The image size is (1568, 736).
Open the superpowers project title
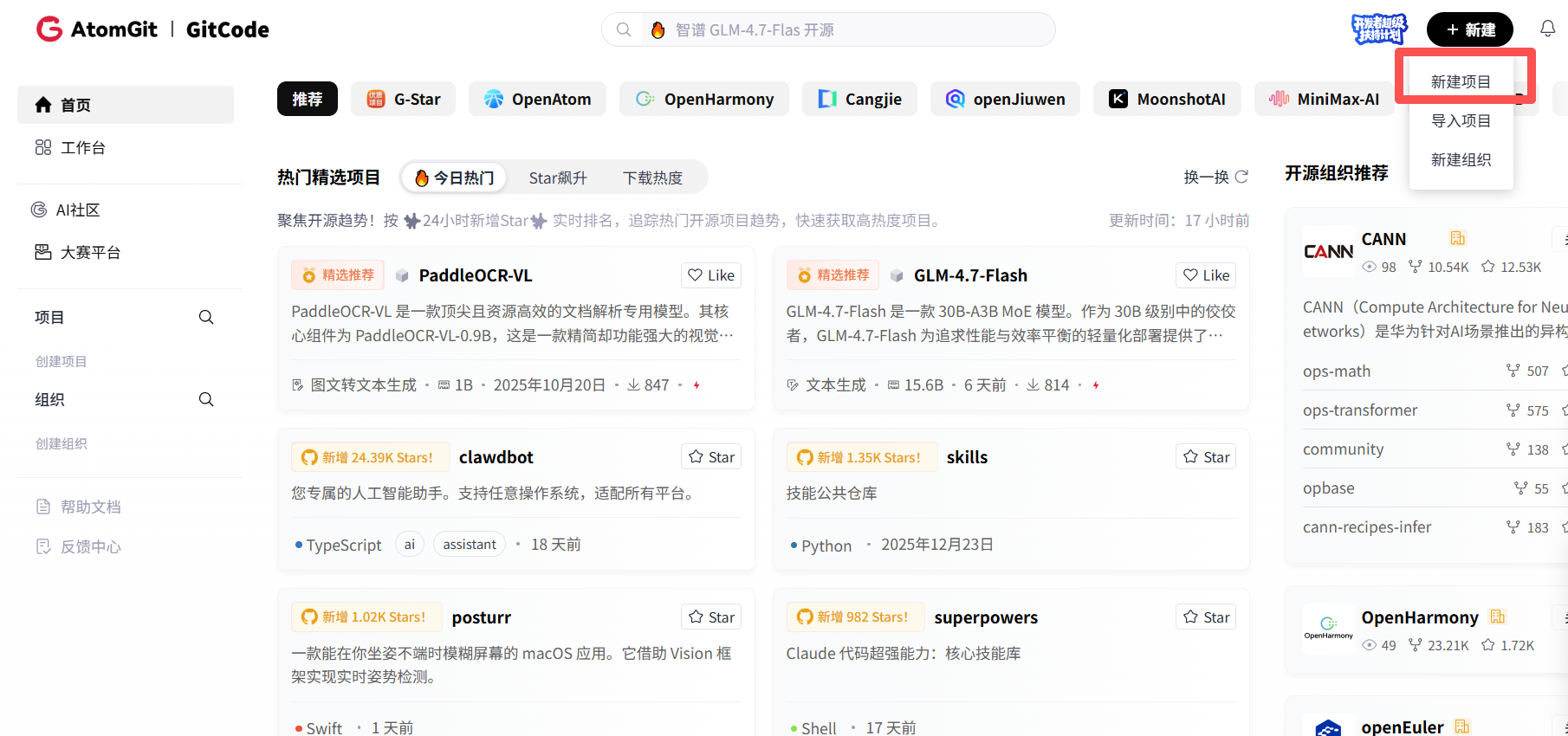pos(986,617)
